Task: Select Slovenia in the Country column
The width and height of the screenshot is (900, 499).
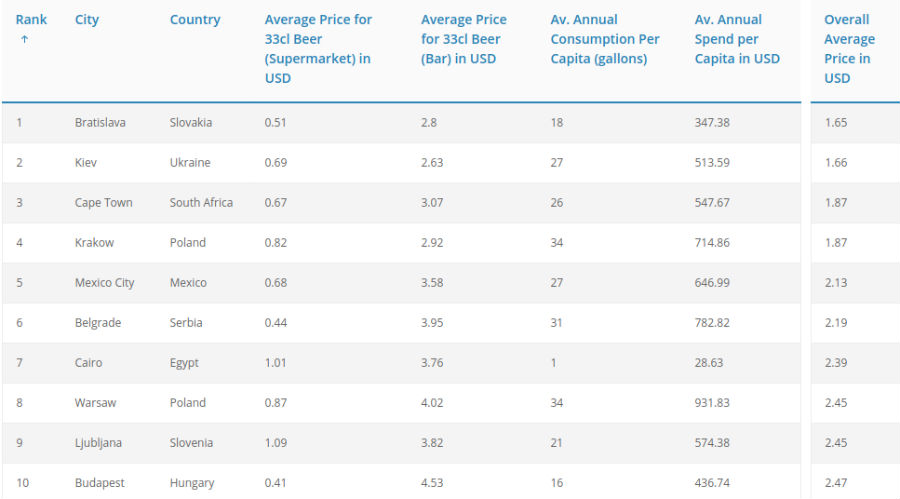Action: (x=191, y=443)
